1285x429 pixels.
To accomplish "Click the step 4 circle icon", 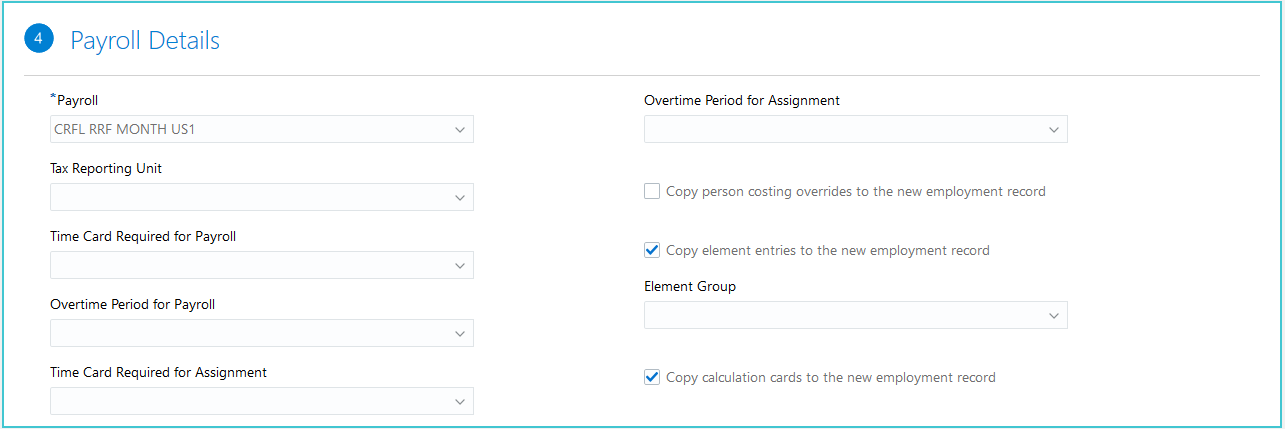I will 38,40.
